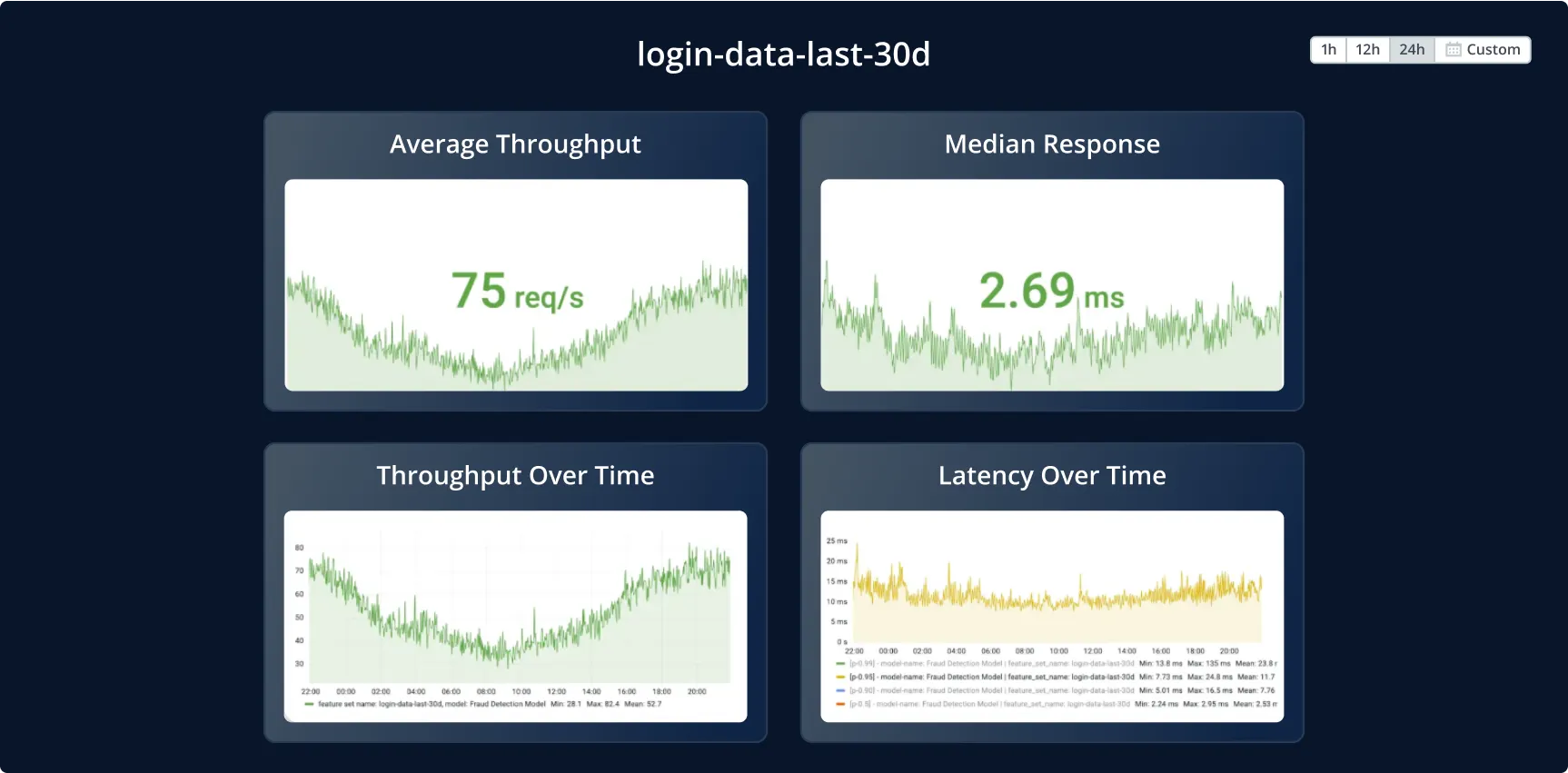Click the Throughput Over Time line chart
The width and height of the screenshot is (1568, 773).
coord(519,607)
